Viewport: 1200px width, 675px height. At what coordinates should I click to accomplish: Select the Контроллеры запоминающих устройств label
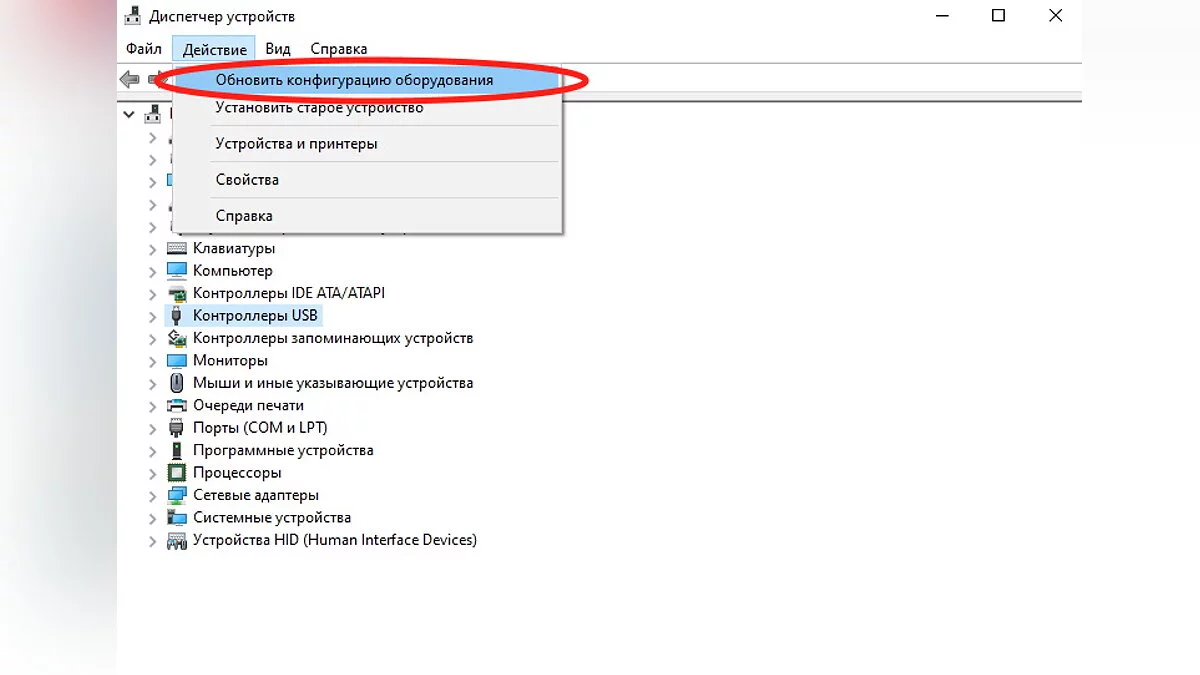[333, 338]
